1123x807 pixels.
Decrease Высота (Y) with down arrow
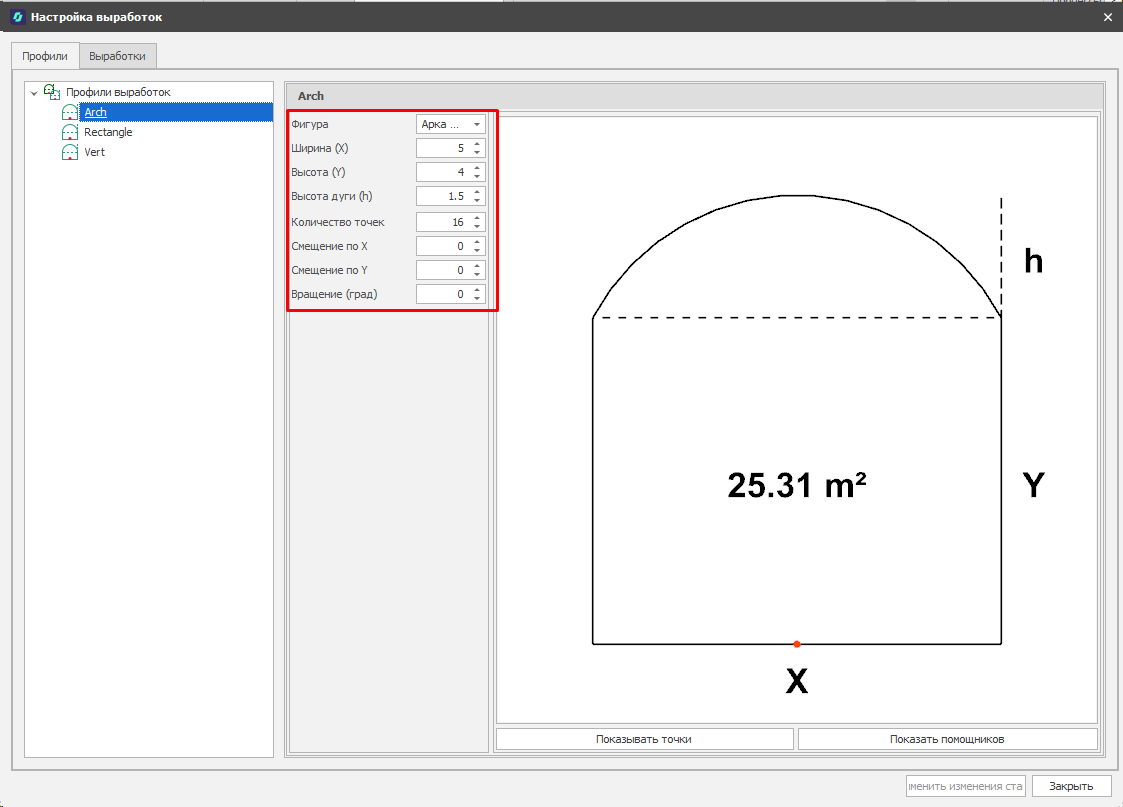pyautogui.click(x=477, y=177)
